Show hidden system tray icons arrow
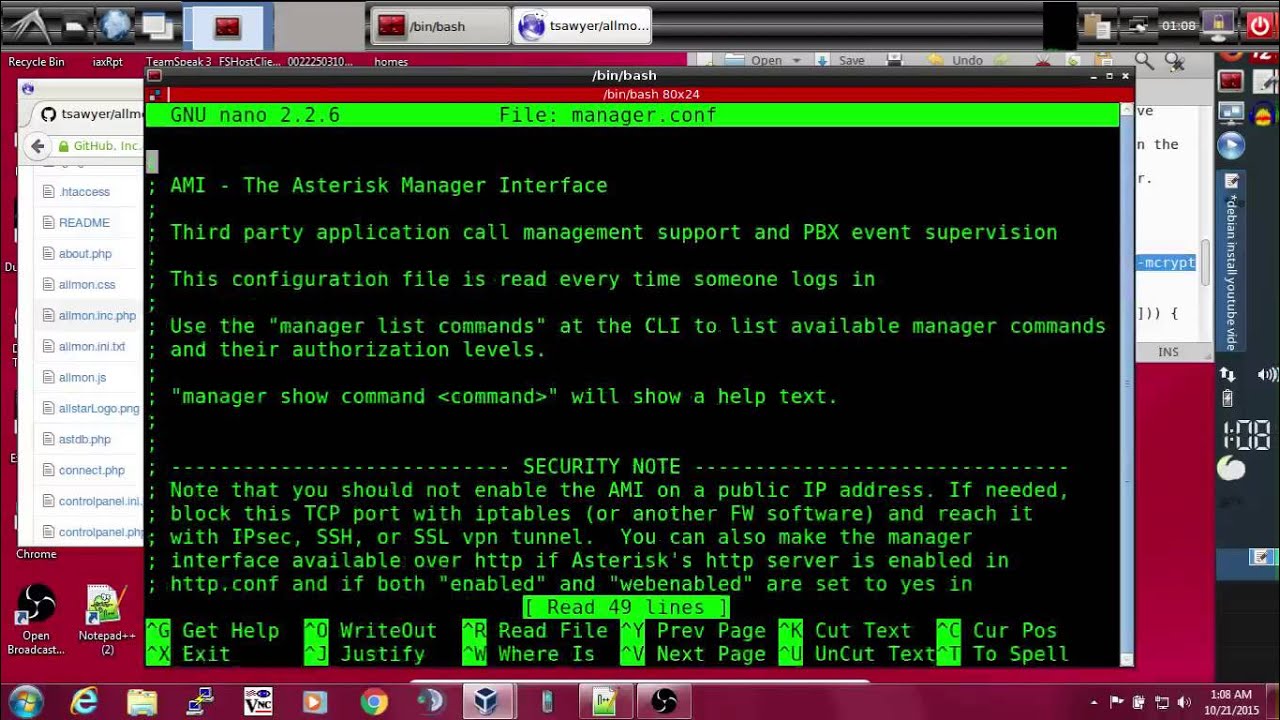The height and width of the screenshot is (720, 1280). coord(1094,702)
